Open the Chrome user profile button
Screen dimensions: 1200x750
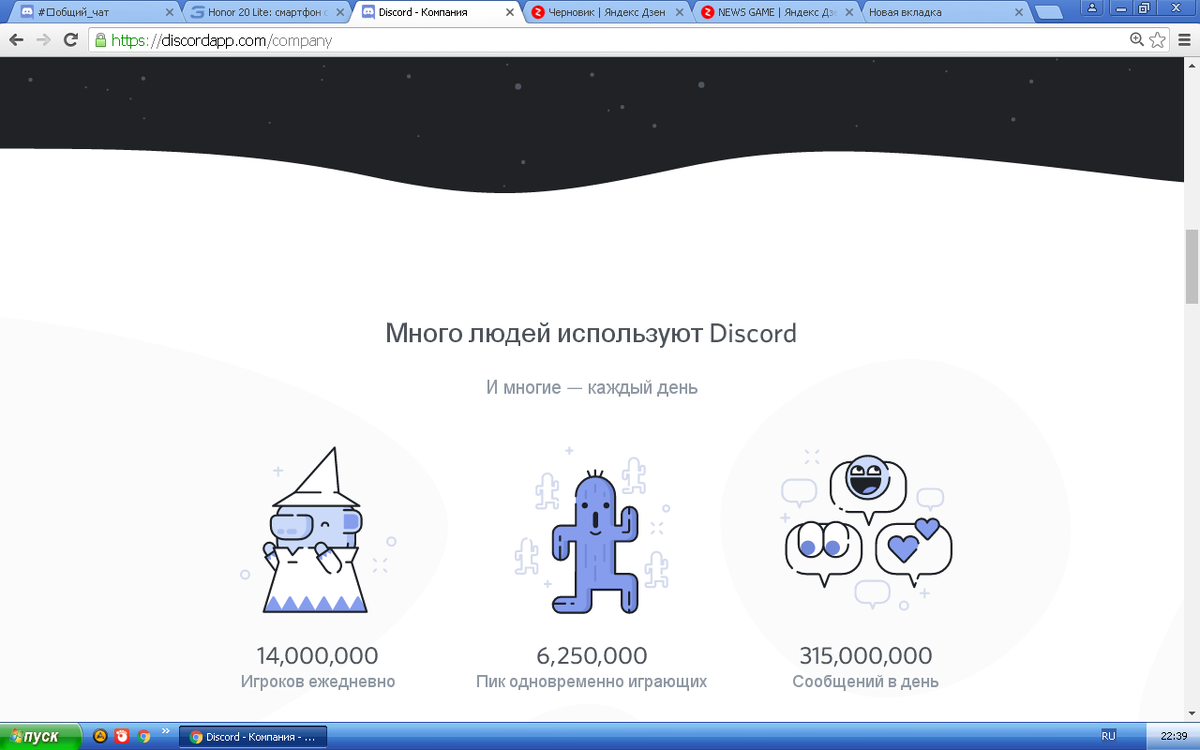(1092, 7)
